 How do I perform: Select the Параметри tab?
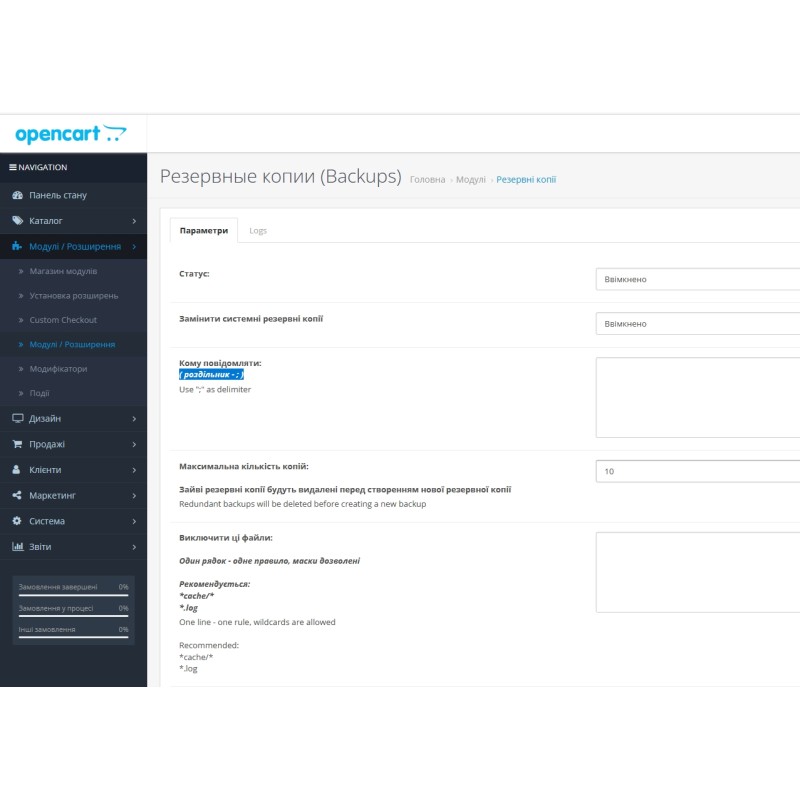click(x=204, y=231)
